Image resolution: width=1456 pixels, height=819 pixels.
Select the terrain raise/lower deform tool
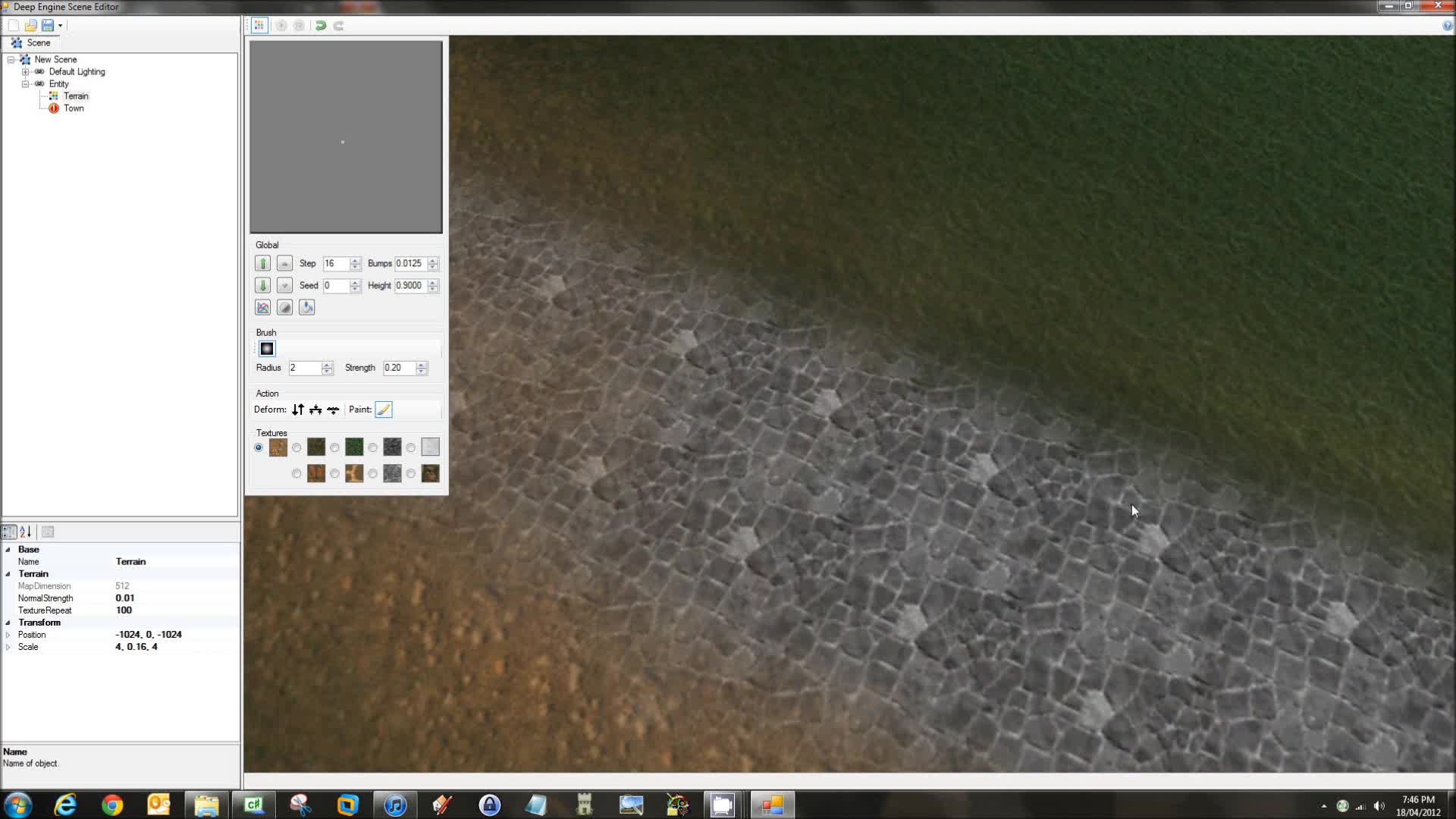[x=297, y=409]
